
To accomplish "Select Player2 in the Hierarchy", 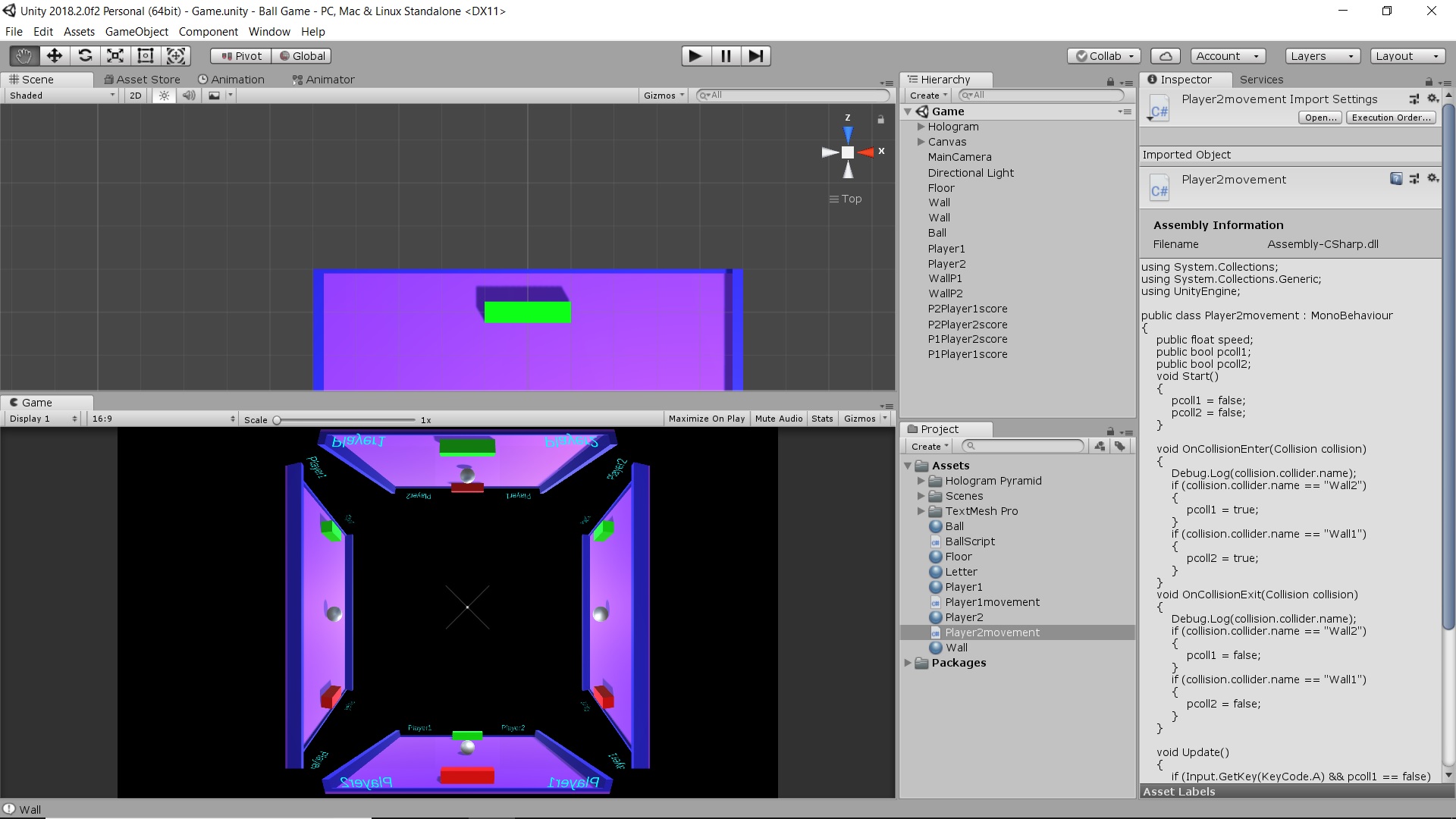I will 946,263.
